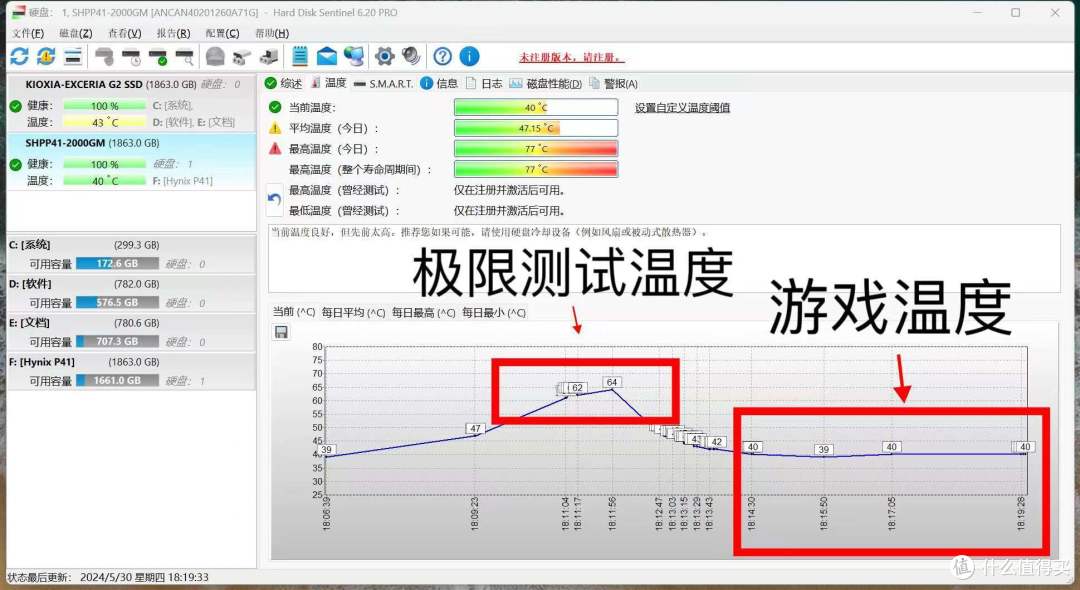Open the 查看(V) menu
Image resolution: width=1080 pixels, height=590 pixels.
[125, 33]
